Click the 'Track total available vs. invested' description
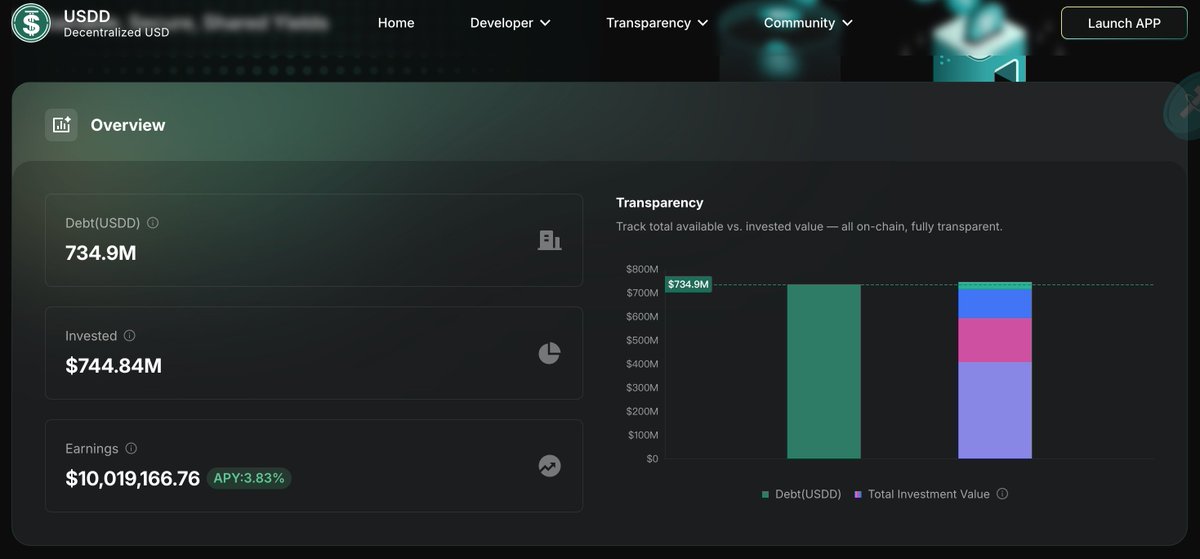Screen dimensions: 1200x559 coord(809,227)
